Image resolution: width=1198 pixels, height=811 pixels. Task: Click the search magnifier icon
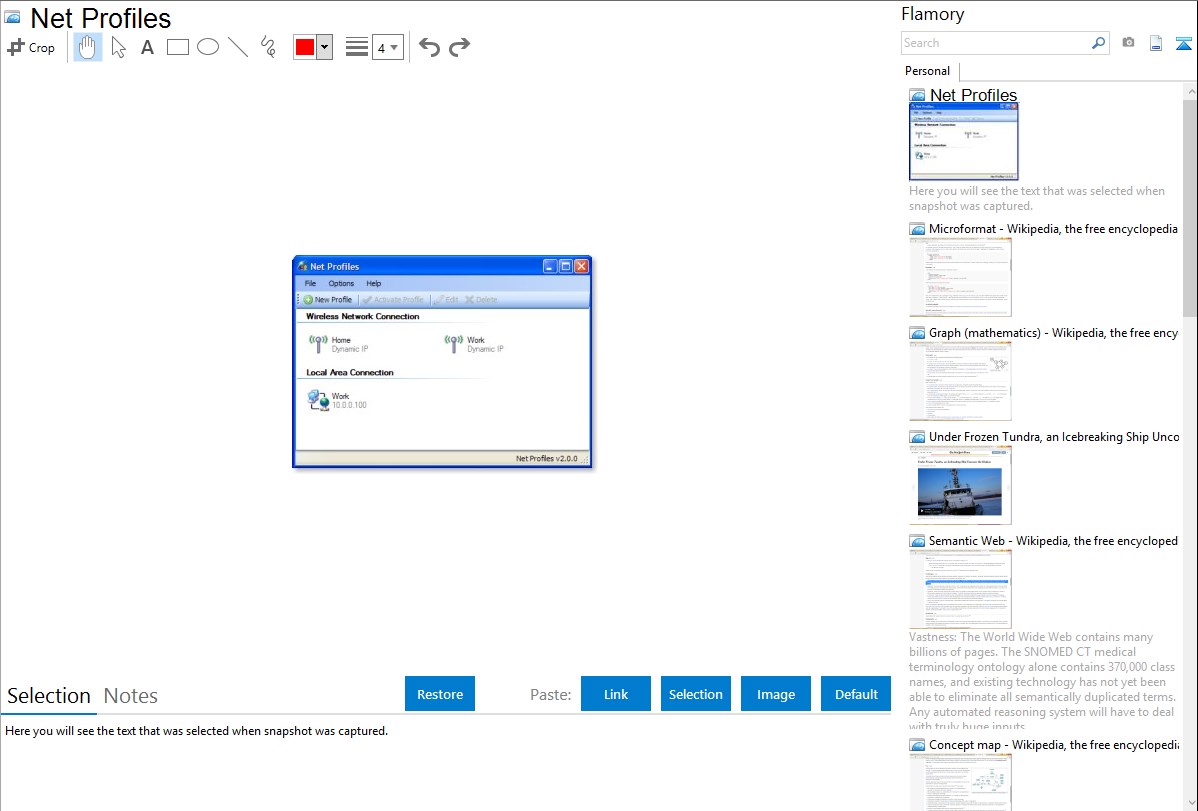click(1099, 43)
